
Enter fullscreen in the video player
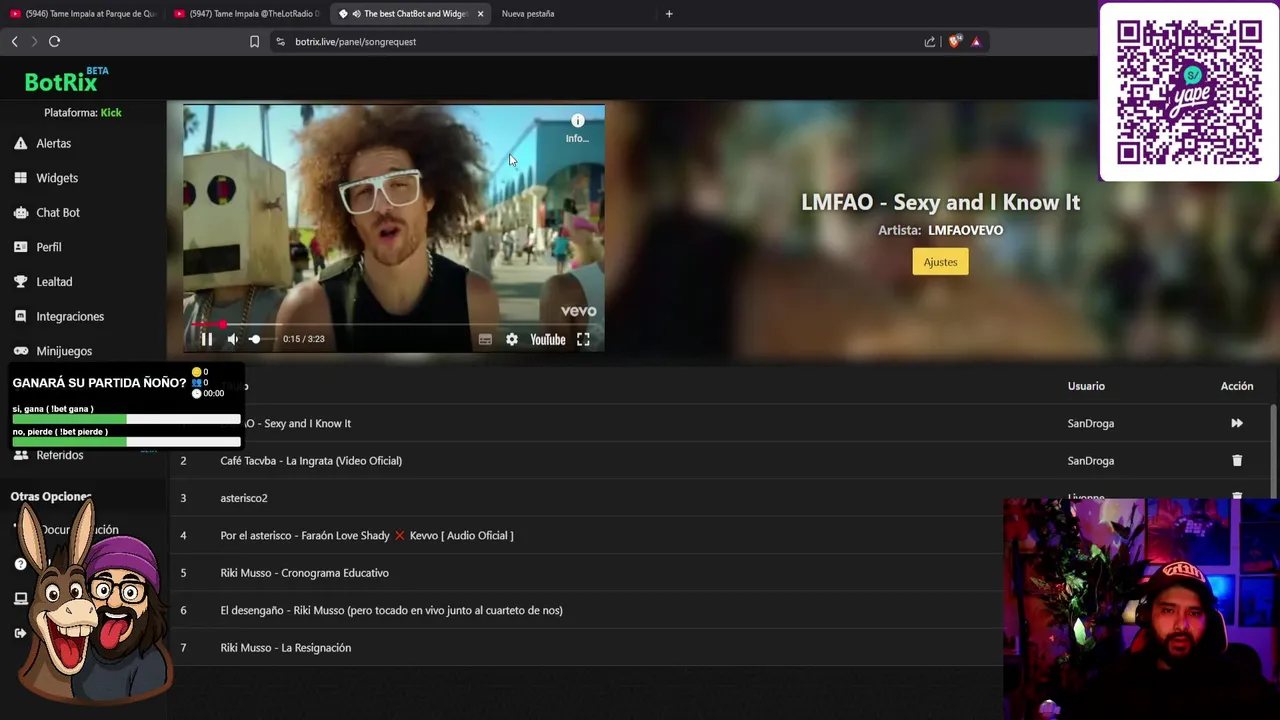[583, 339]
